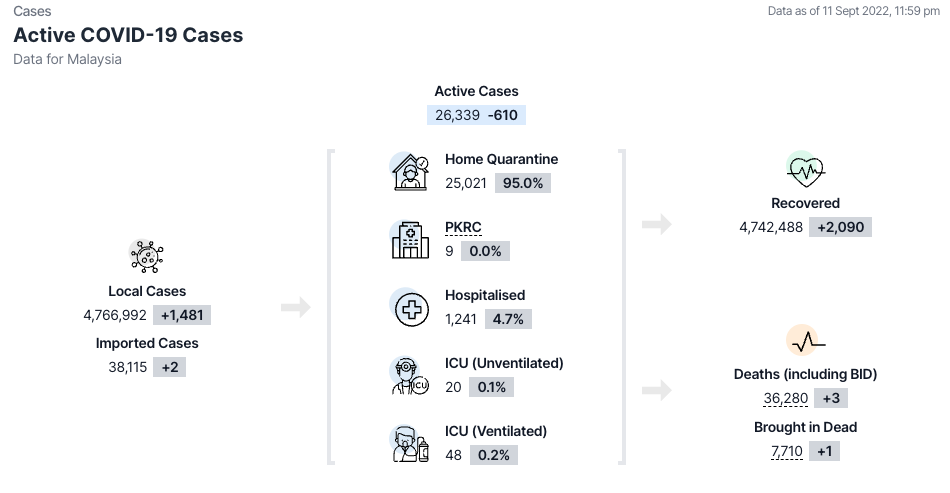
Task: Click the Active COVID-19 Cases heading
Action: 128,35
